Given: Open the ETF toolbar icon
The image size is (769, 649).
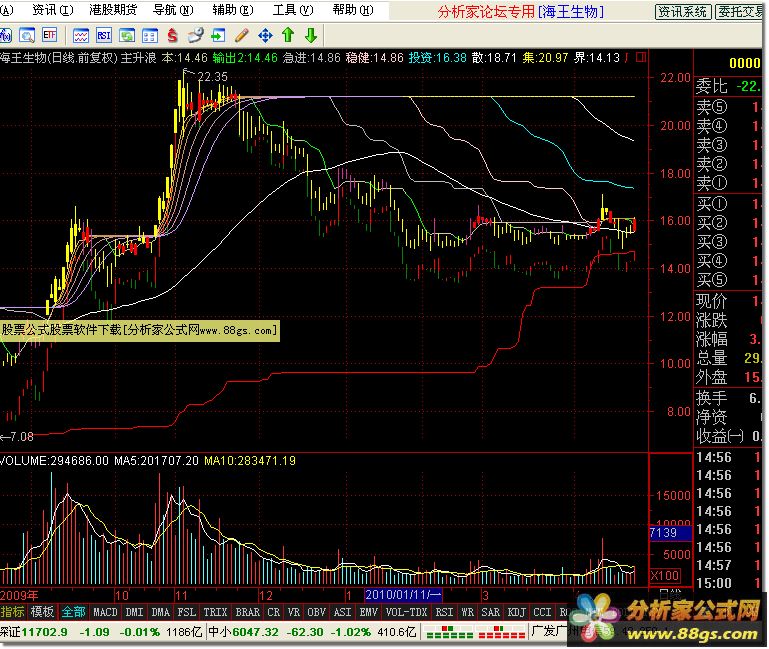Looking at the screenshot, I should point(50,35).
